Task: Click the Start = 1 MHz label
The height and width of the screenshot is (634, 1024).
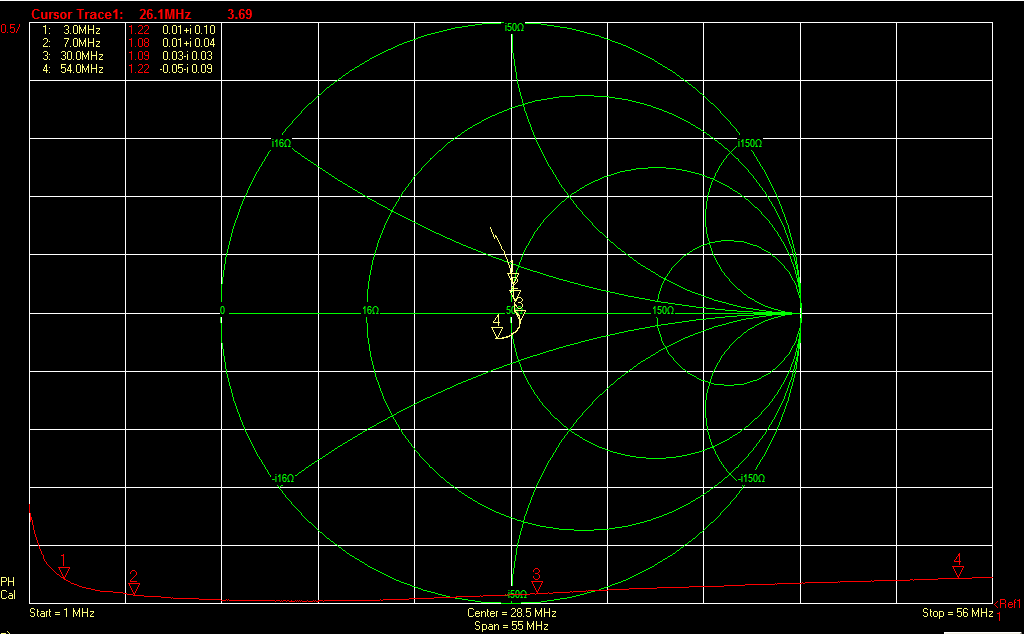Action: coord(62,613)
